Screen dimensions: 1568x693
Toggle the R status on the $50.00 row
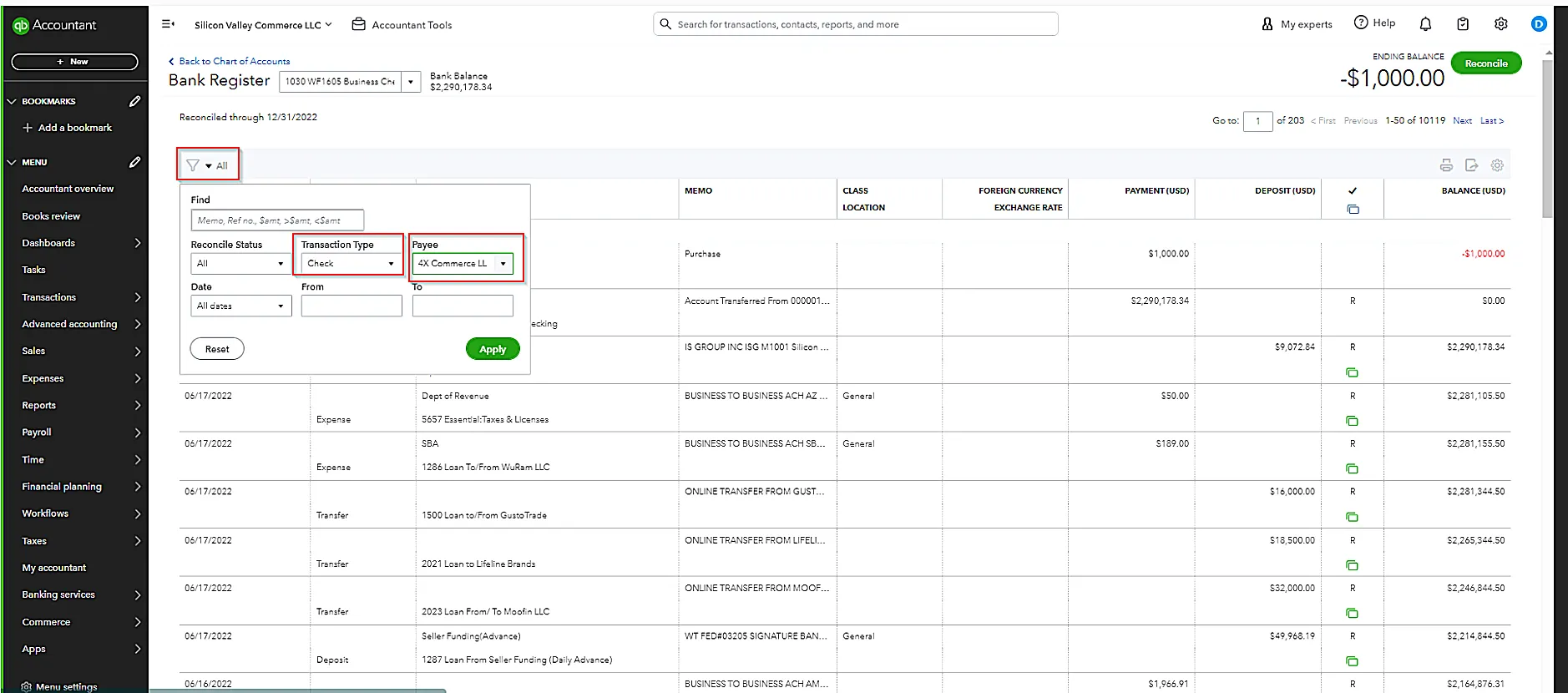(x=1353, y=396)
